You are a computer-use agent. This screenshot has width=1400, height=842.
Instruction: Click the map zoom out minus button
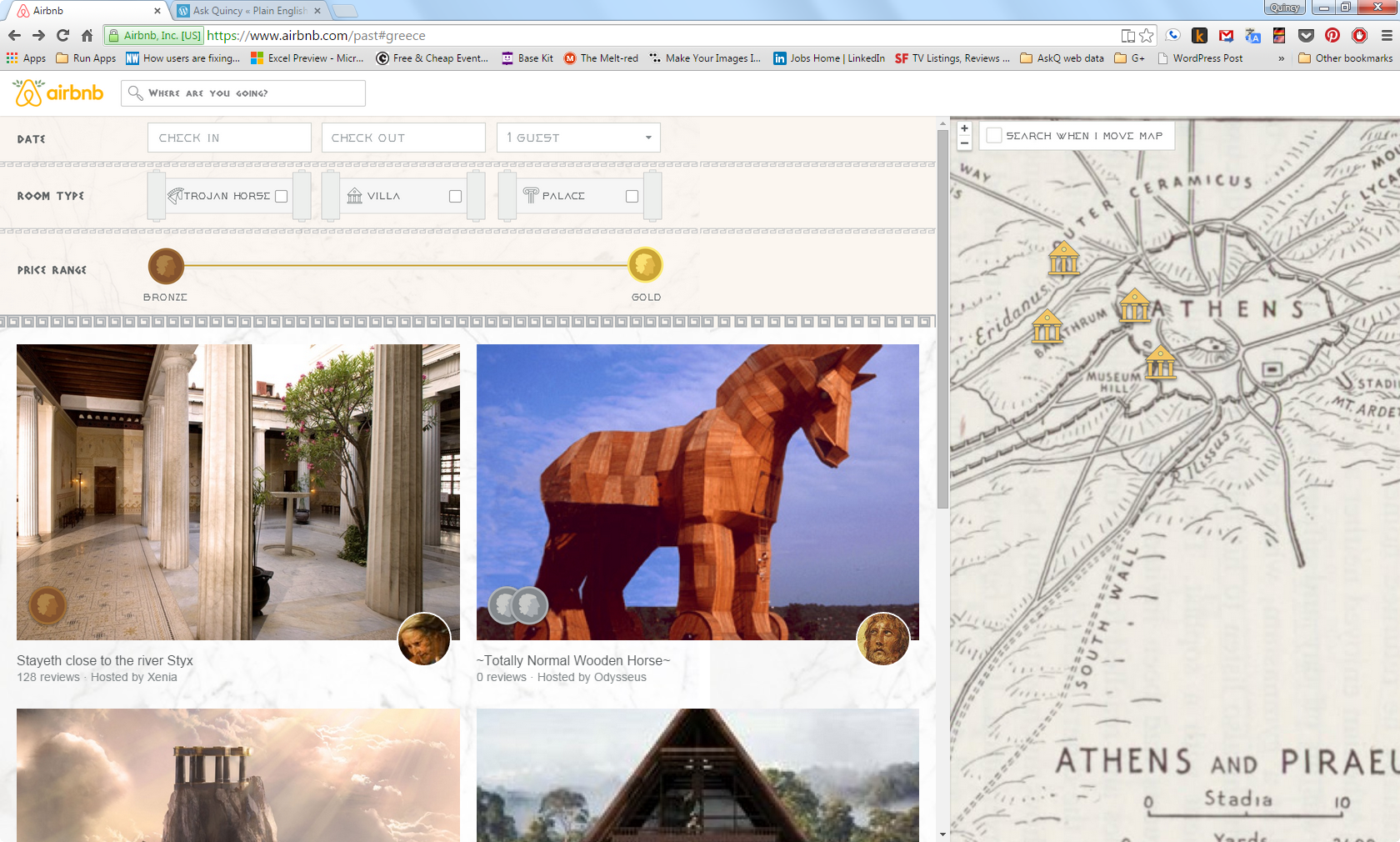click(x=964, y=143)
